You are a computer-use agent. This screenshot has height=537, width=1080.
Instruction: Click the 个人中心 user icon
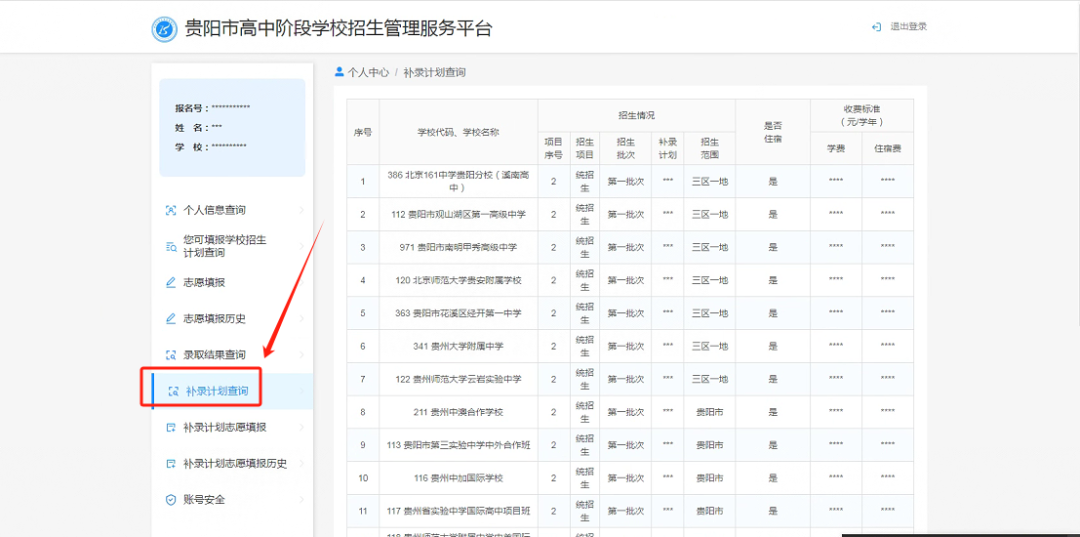339,72
